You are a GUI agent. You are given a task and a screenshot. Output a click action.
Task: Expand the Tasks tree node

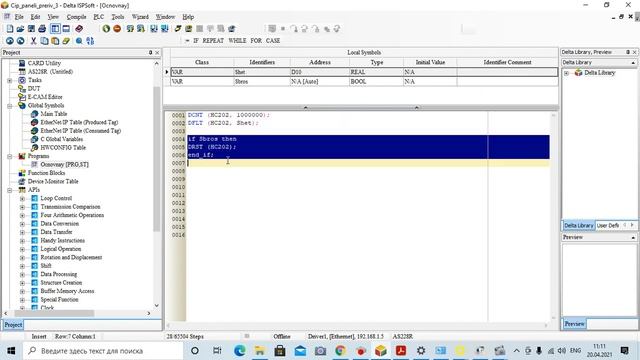[10, 80]
